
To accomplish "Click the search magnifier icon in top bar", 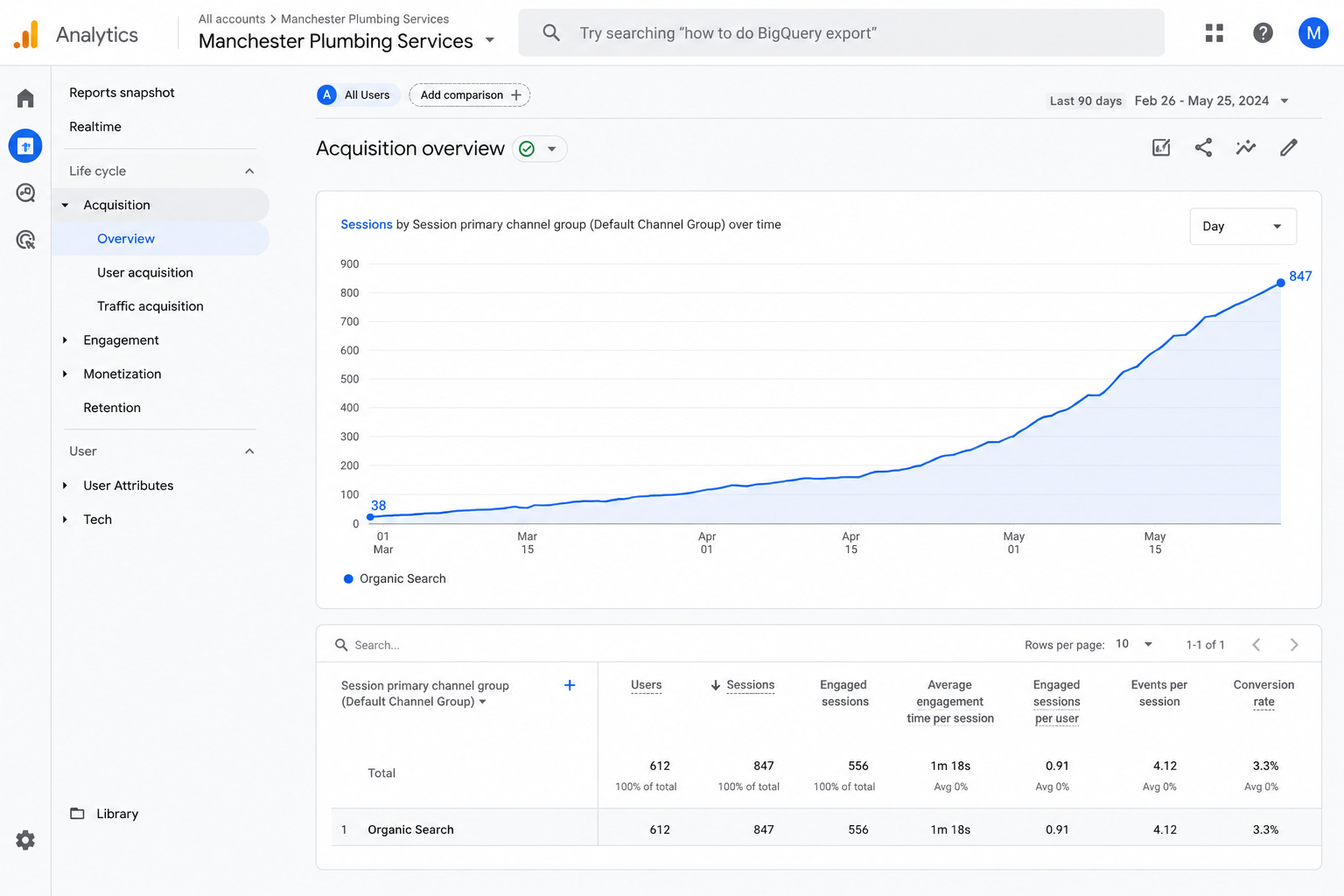I will (x=551, y=33).
